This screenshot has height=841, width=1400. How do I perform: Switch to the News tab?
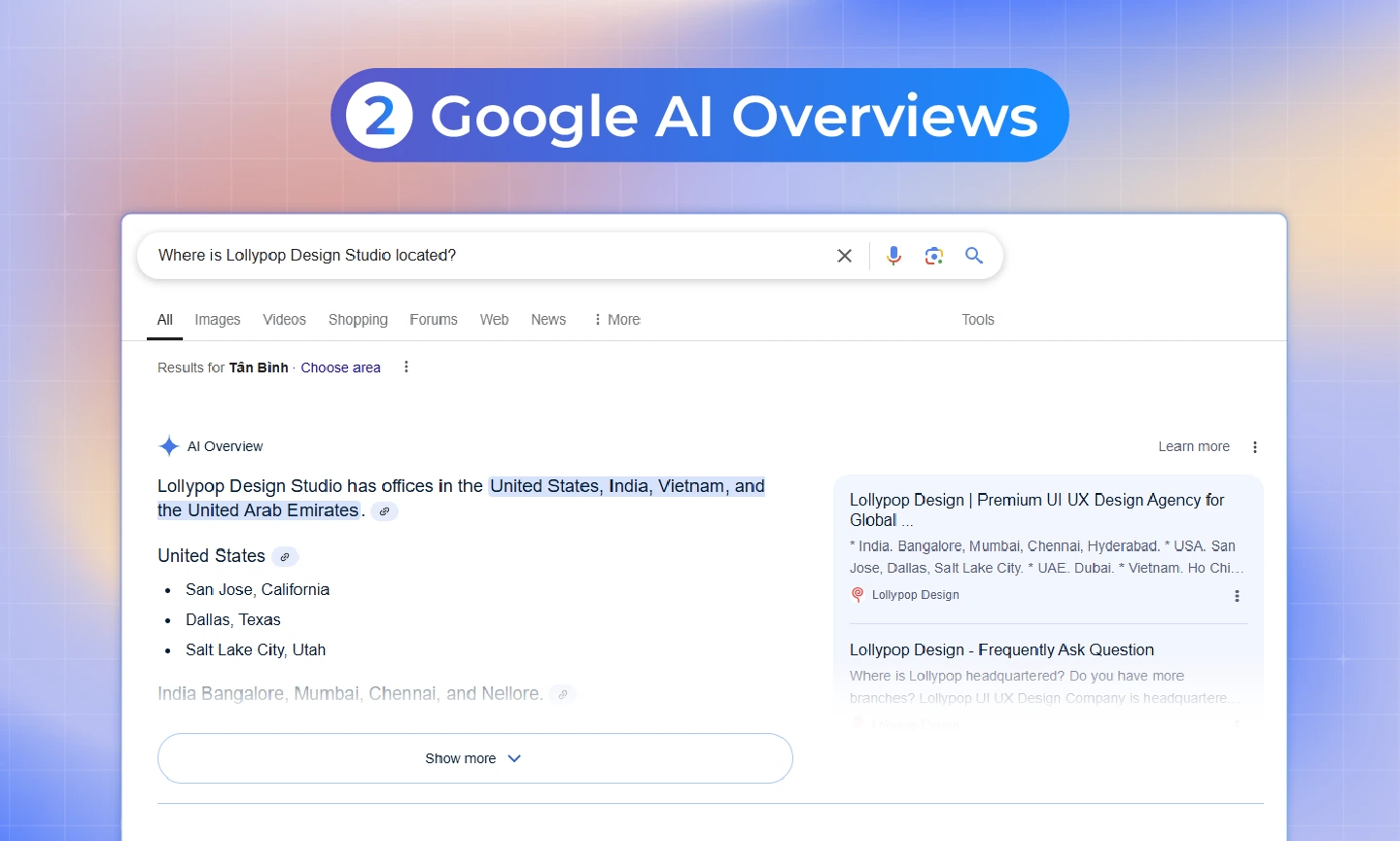click(x=548, y=320)
